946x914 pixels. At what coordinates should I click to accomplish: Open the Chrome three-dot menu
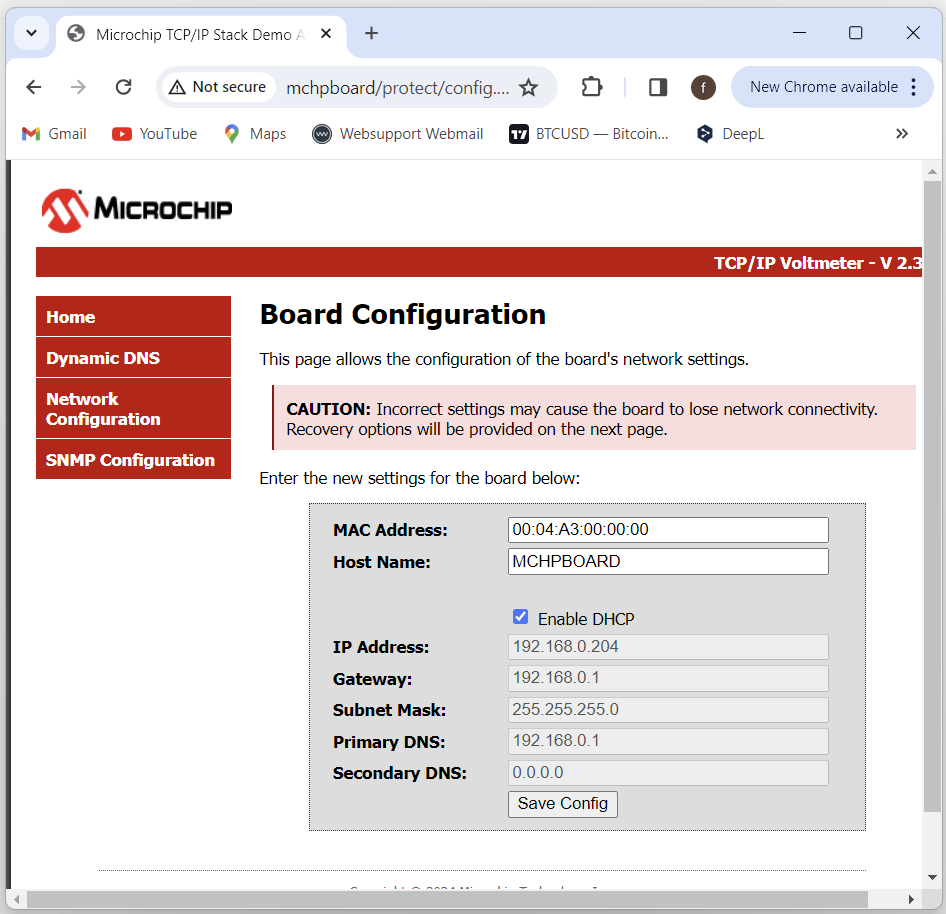(913, 87)
